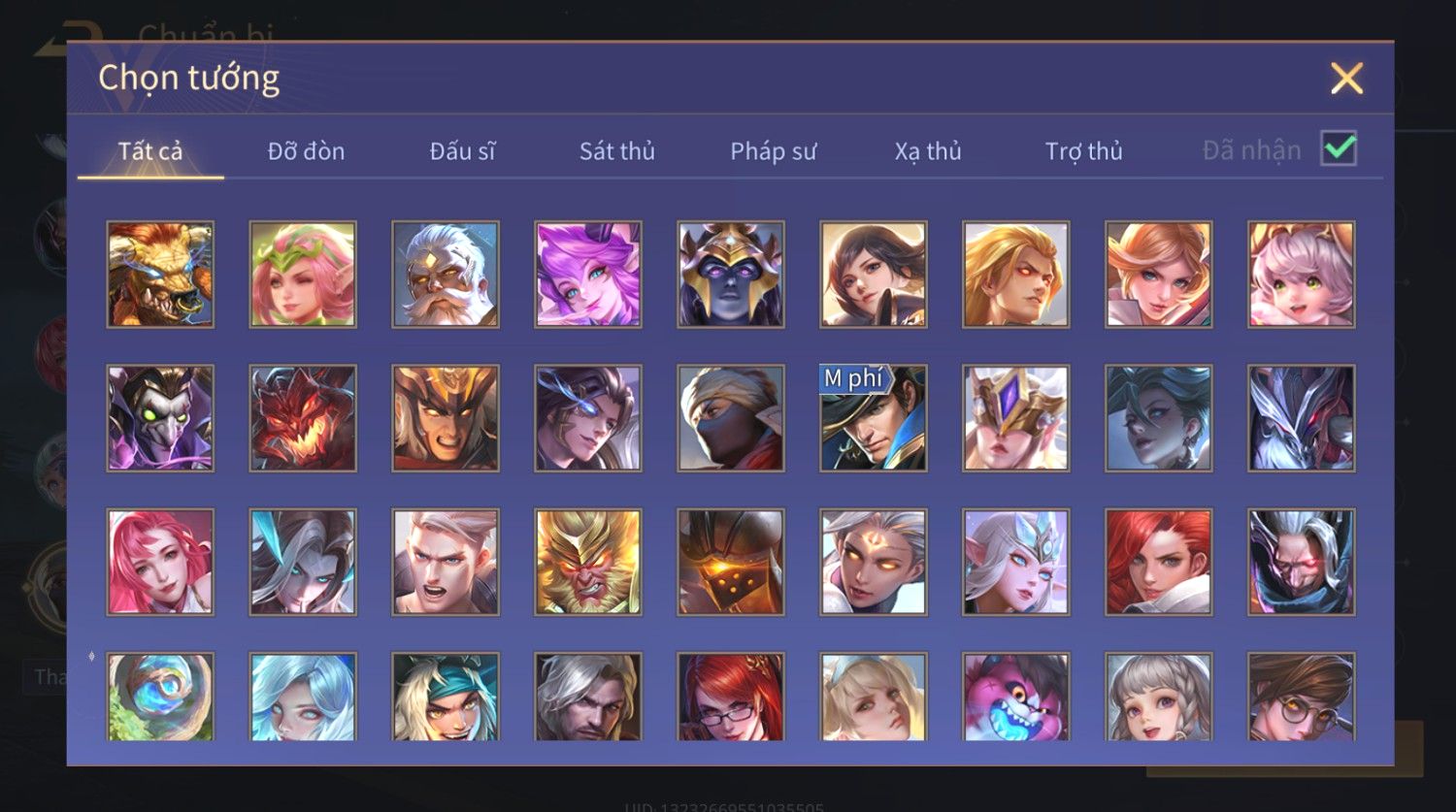Close the 'Chọn tướng' dialog
The width and height of the screenshot is (1456, 812).
1346,78
